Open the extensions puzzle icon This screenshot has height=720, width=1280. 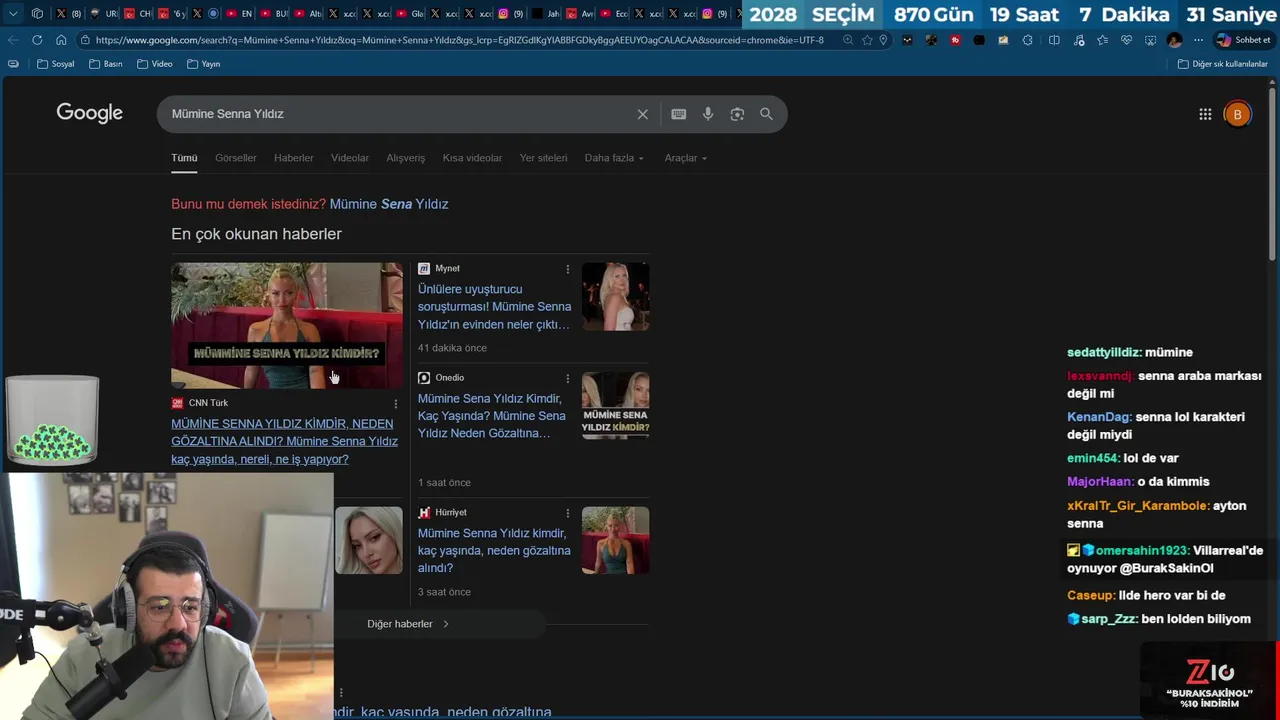(x=1028, y=40)
